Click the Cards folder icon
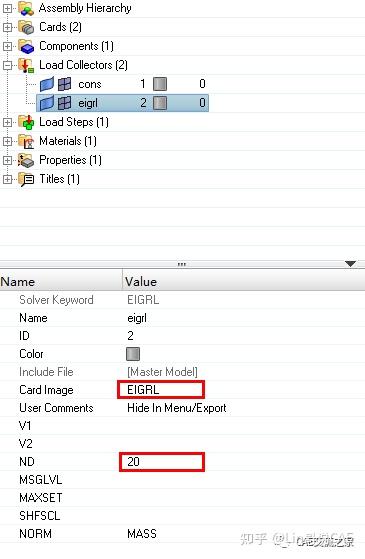Image resolution: width=365 pixels, height=559 pixels. (x=26, y=27)
